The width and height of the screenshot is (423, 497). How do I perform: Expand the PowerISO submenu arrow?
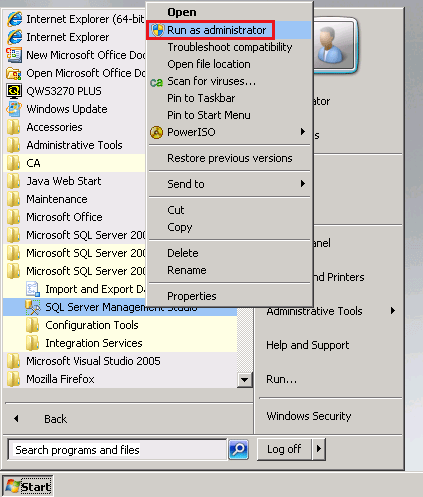click(303, 131)
